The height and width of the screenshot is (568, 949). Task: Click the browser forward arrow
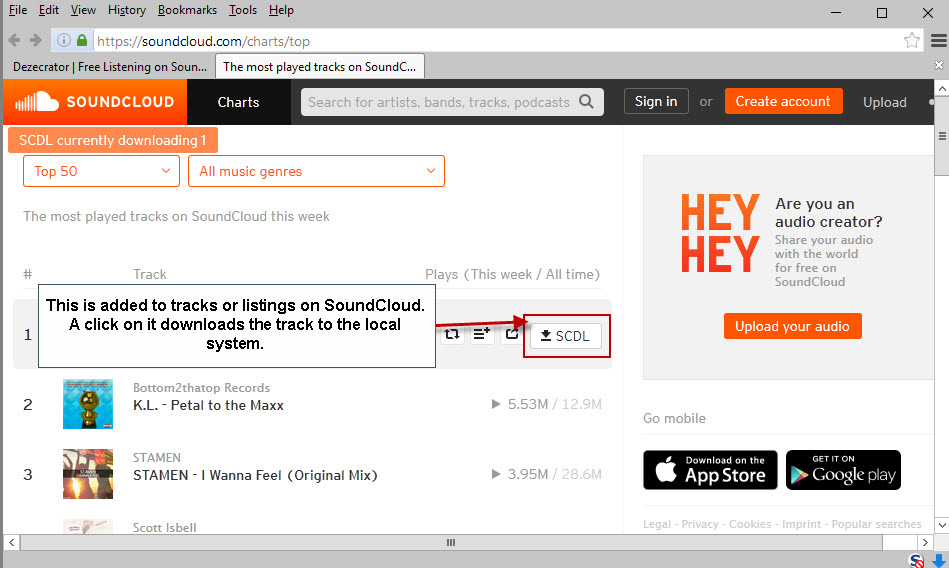(x=36, y=41)
